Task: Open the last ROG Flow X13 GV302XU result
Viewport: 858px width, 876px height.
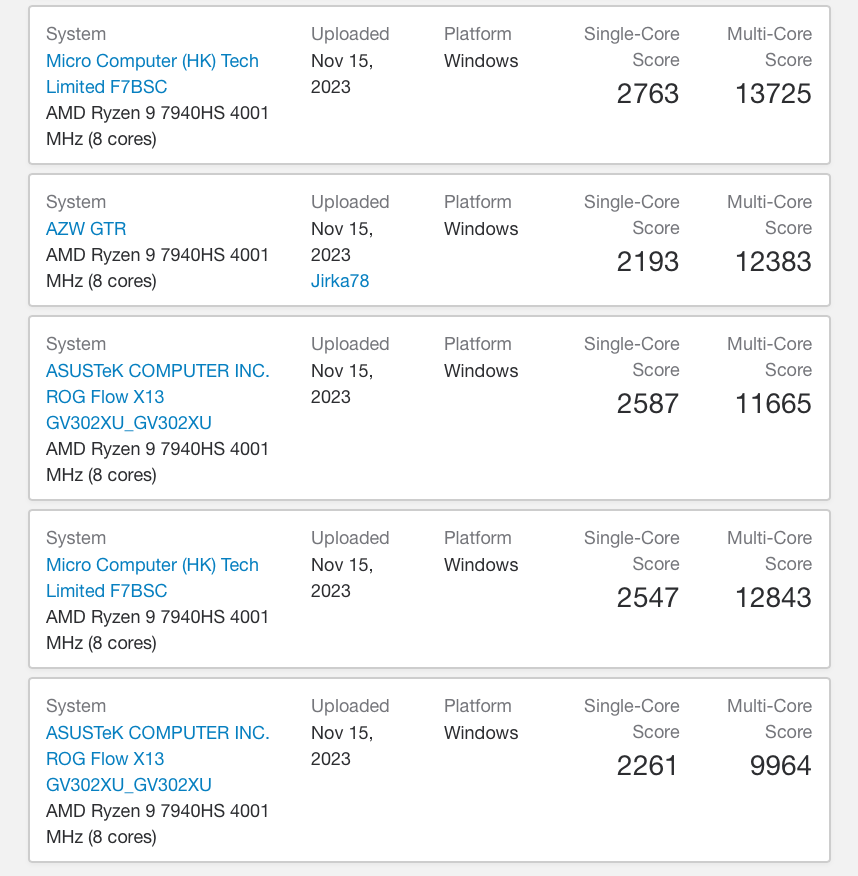Action: pyautogui.click(x=157, y=758)
